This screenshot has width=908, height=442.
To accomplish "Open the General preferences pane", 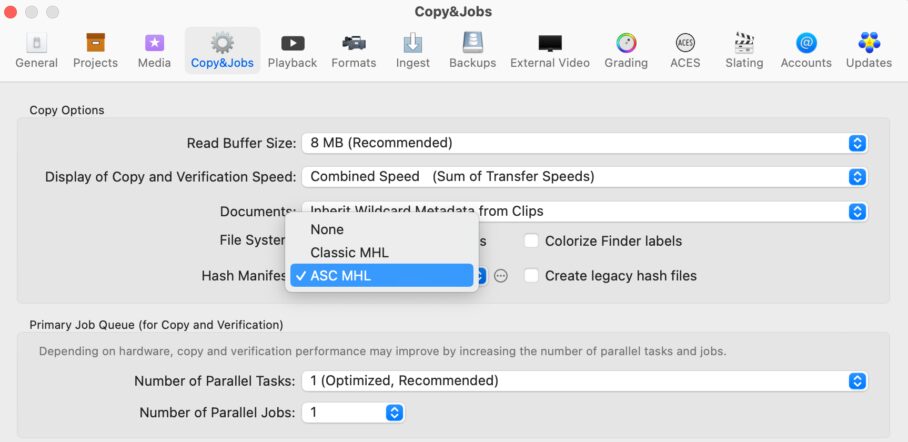I will (x=36, y=51).
